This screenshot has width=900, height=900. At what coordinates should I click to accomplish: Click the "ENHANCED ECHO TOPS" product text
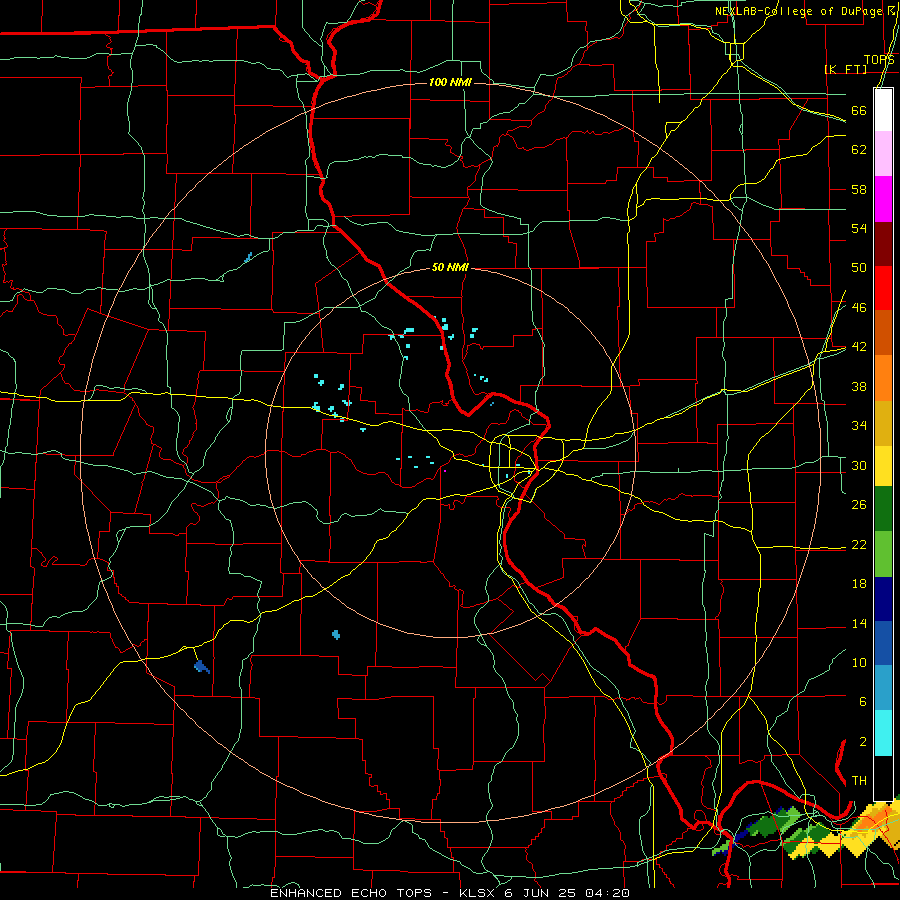pos(351,893)
